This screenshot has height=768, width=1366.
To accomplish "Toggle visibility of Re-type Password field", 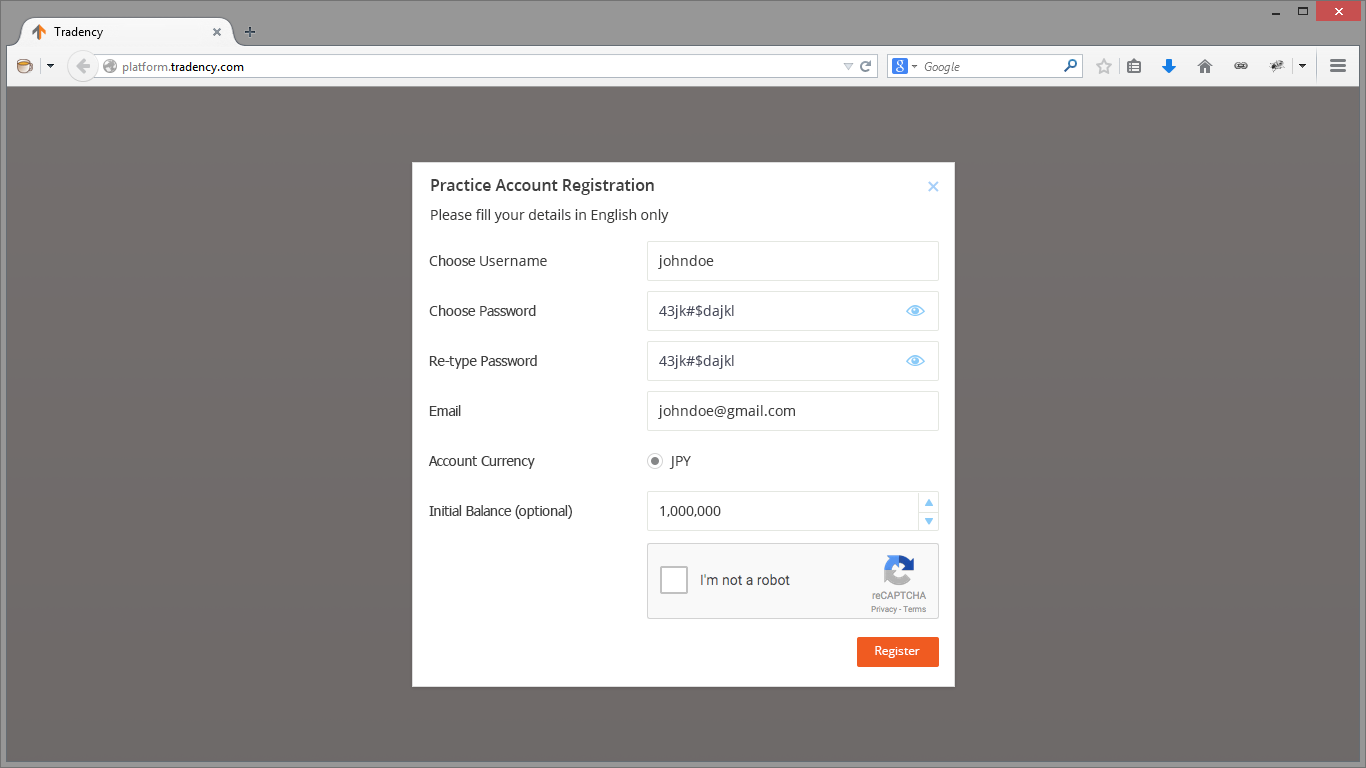I will (915, 361).
